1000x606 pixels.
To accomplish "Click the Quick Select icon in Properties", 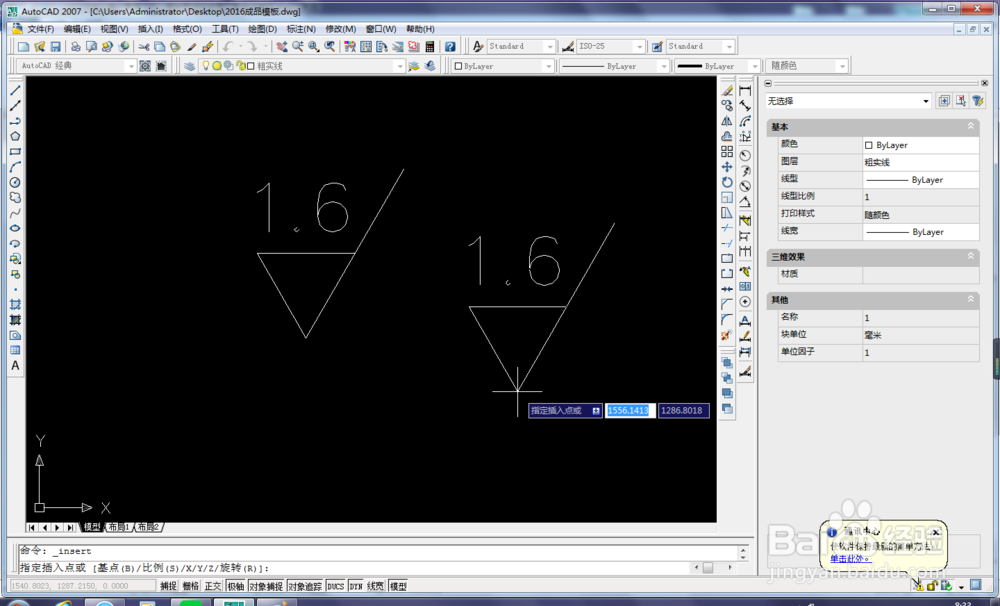I will click(978, 101).
